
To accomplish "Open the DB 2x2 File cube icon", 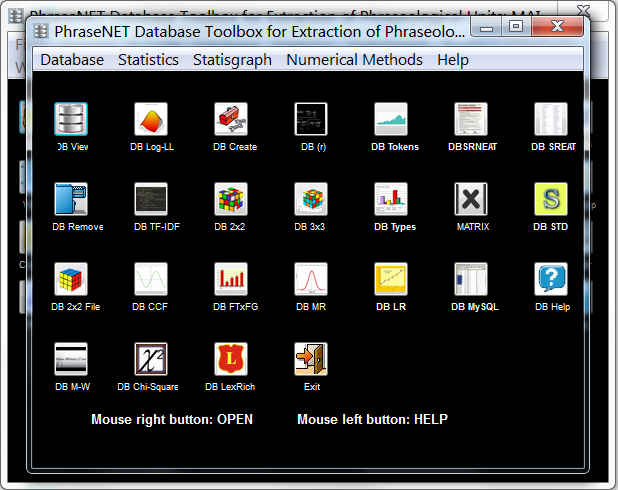I will point(71,279).
